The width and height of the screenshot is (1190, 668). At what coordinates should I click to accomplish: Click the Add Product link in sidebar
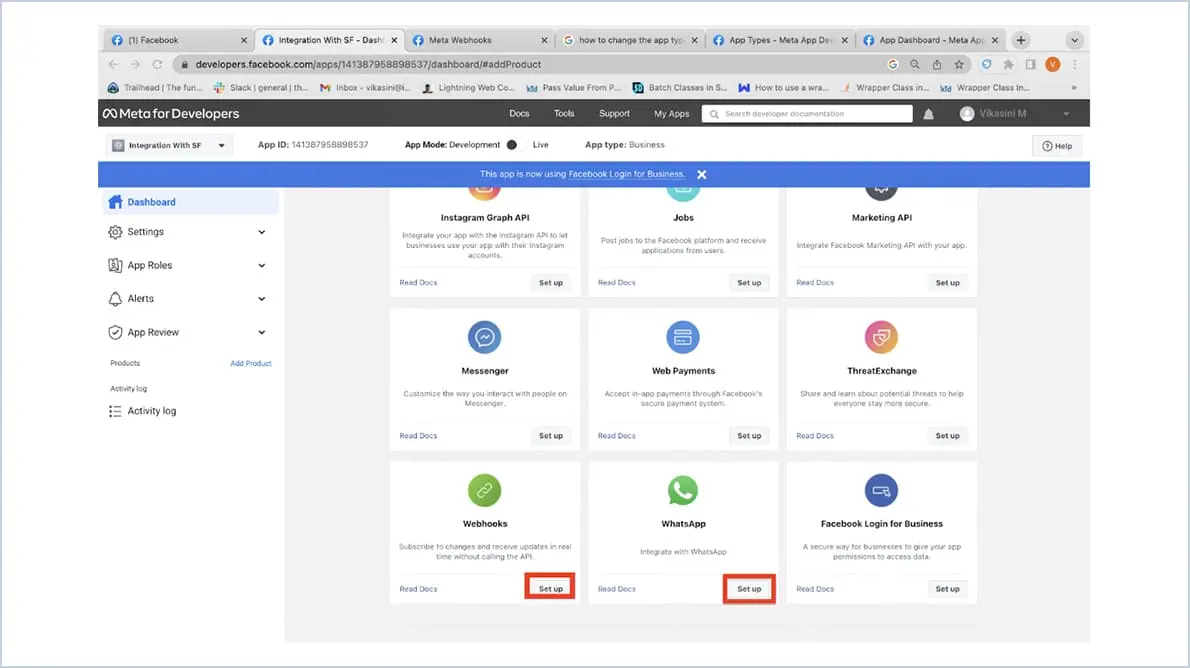(250, 364)
